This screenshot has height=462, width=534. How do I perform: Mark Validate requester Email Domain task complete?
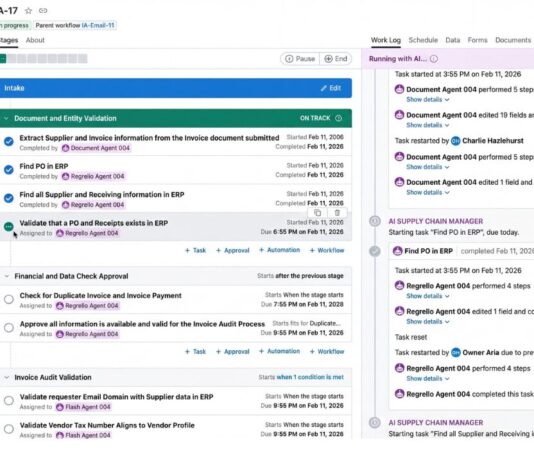(9, 401)
